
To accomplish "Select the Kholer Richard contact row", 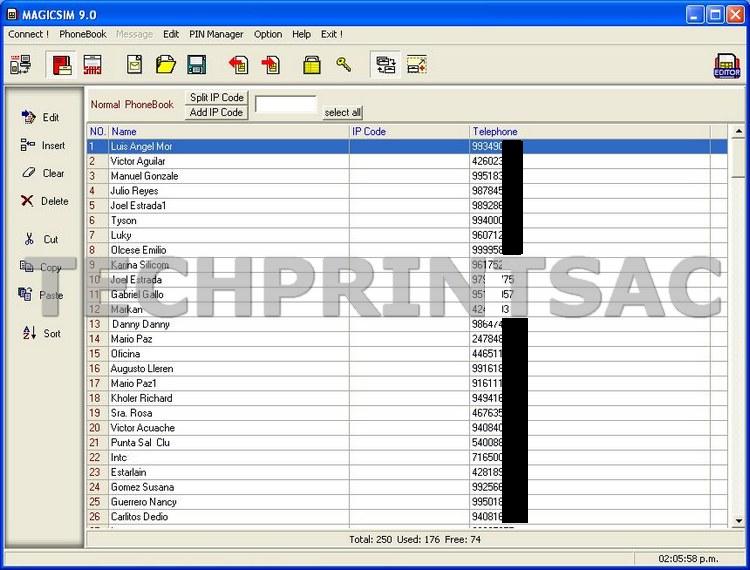I will 407,398.
